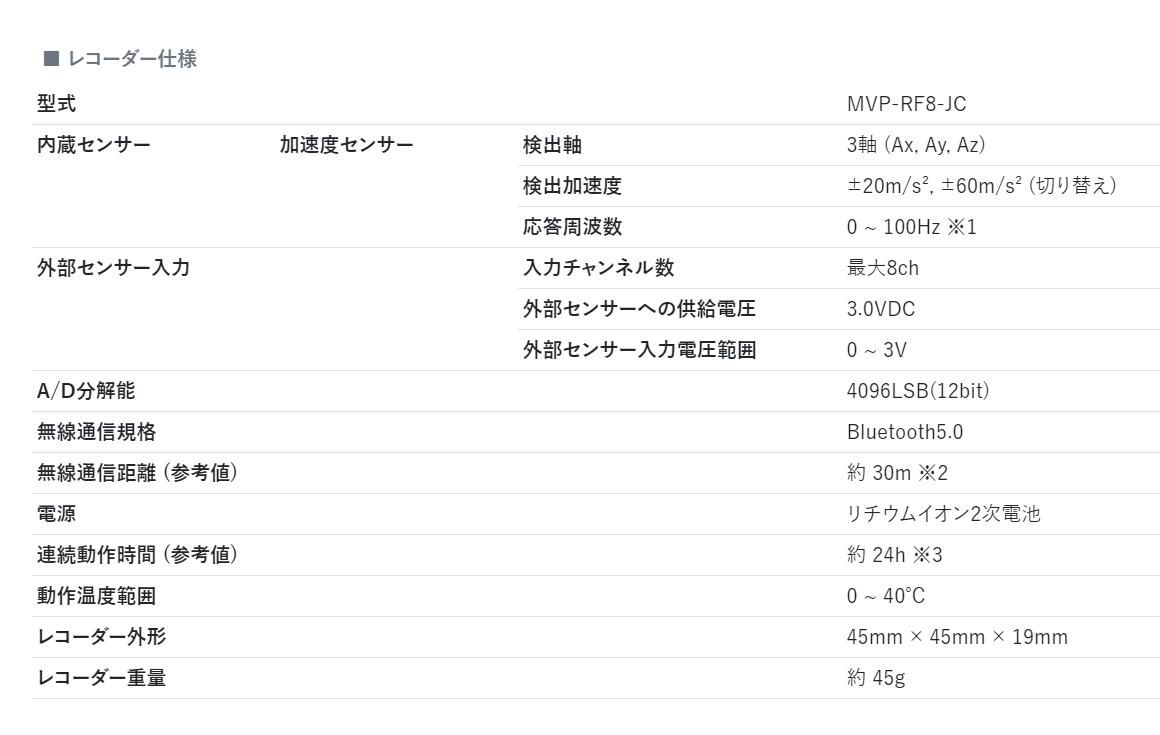
Task: Click the Bluetooth5.0 value
Action: tap(904, 432)
